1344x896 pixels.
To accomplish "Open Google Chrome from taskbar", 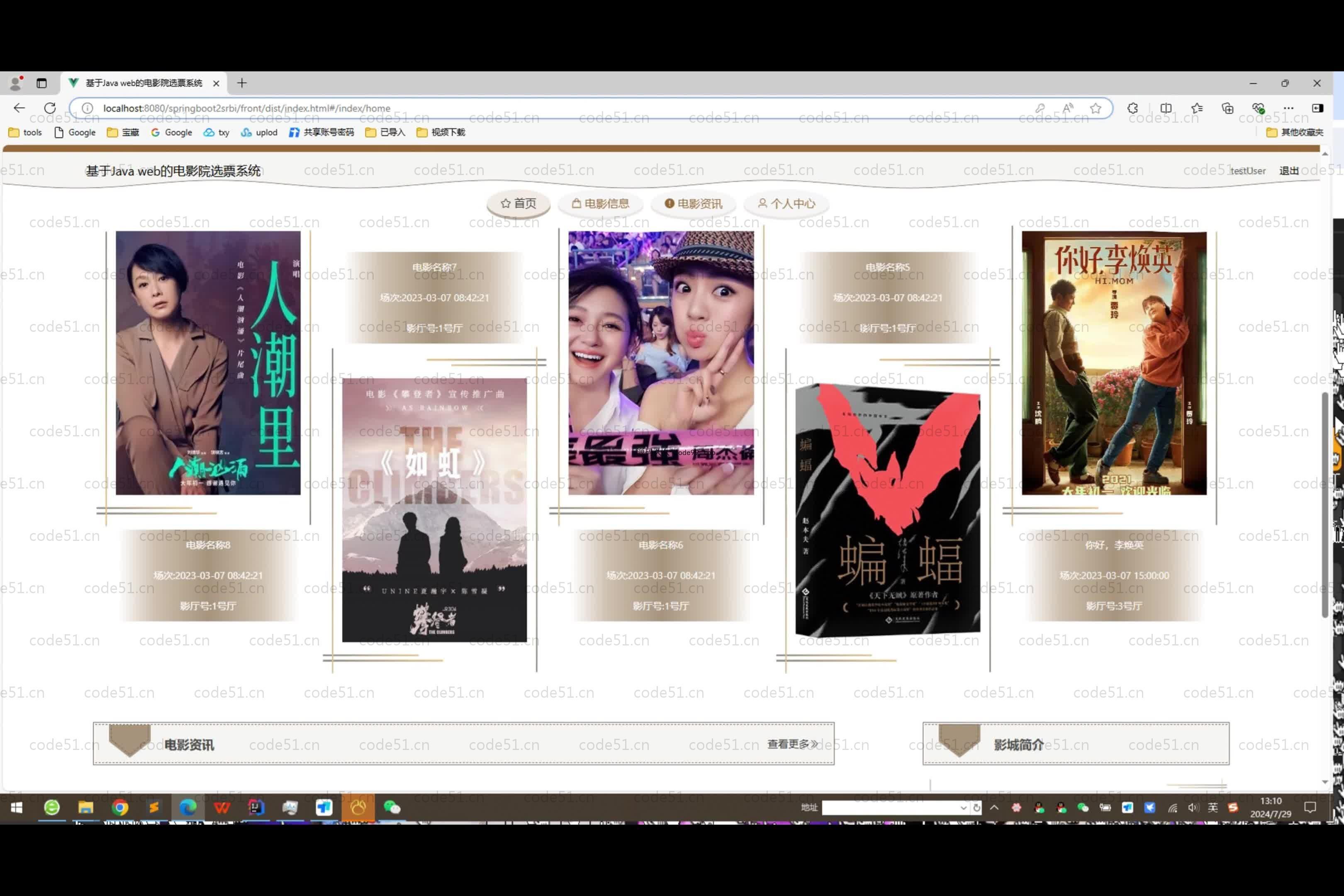I will pos(119,807).
